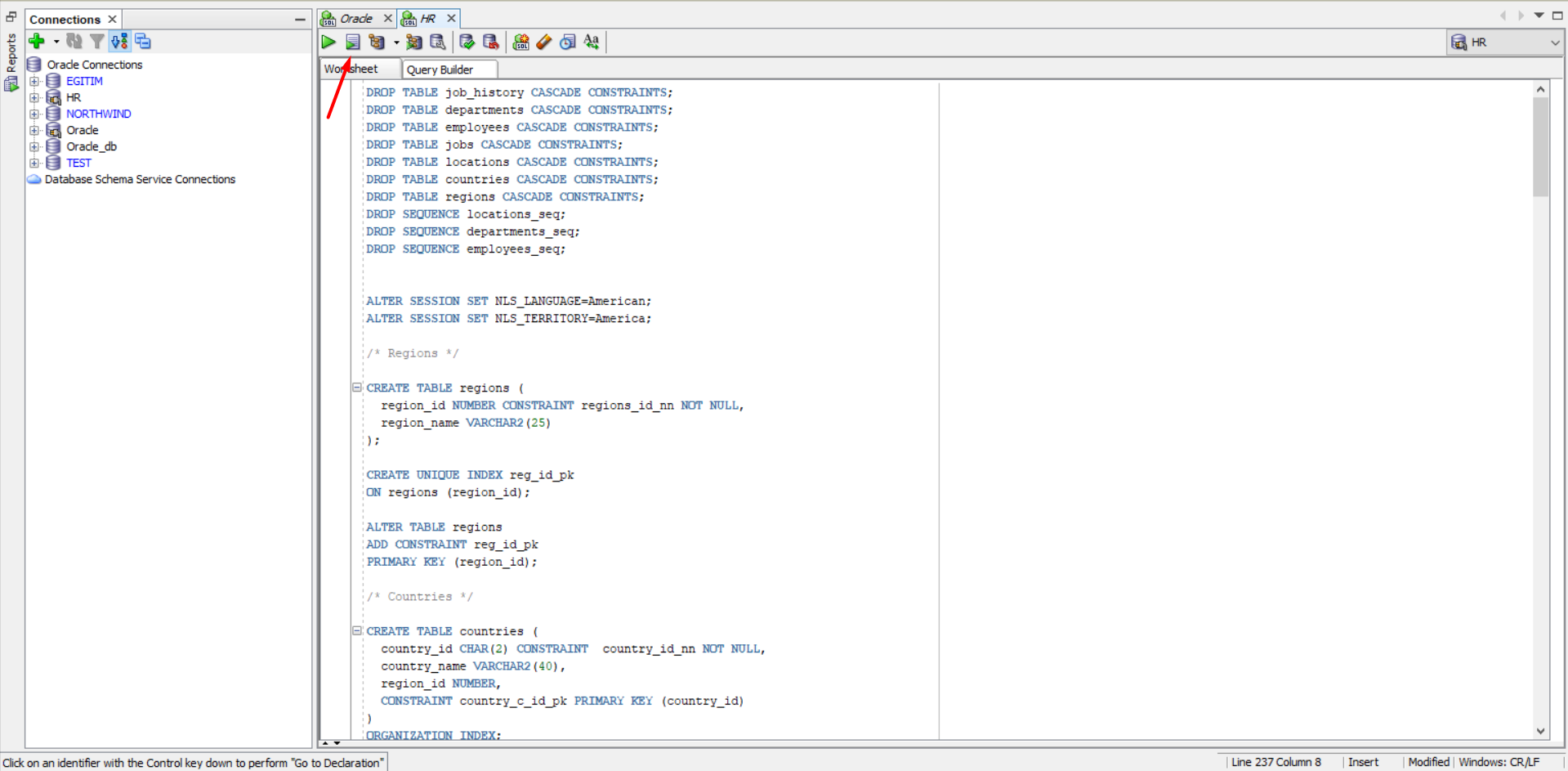The height and width of the screenshot is (771, 1568).
Task: Click the Run Script toolbar icon
Action: (x=352, y=42)
